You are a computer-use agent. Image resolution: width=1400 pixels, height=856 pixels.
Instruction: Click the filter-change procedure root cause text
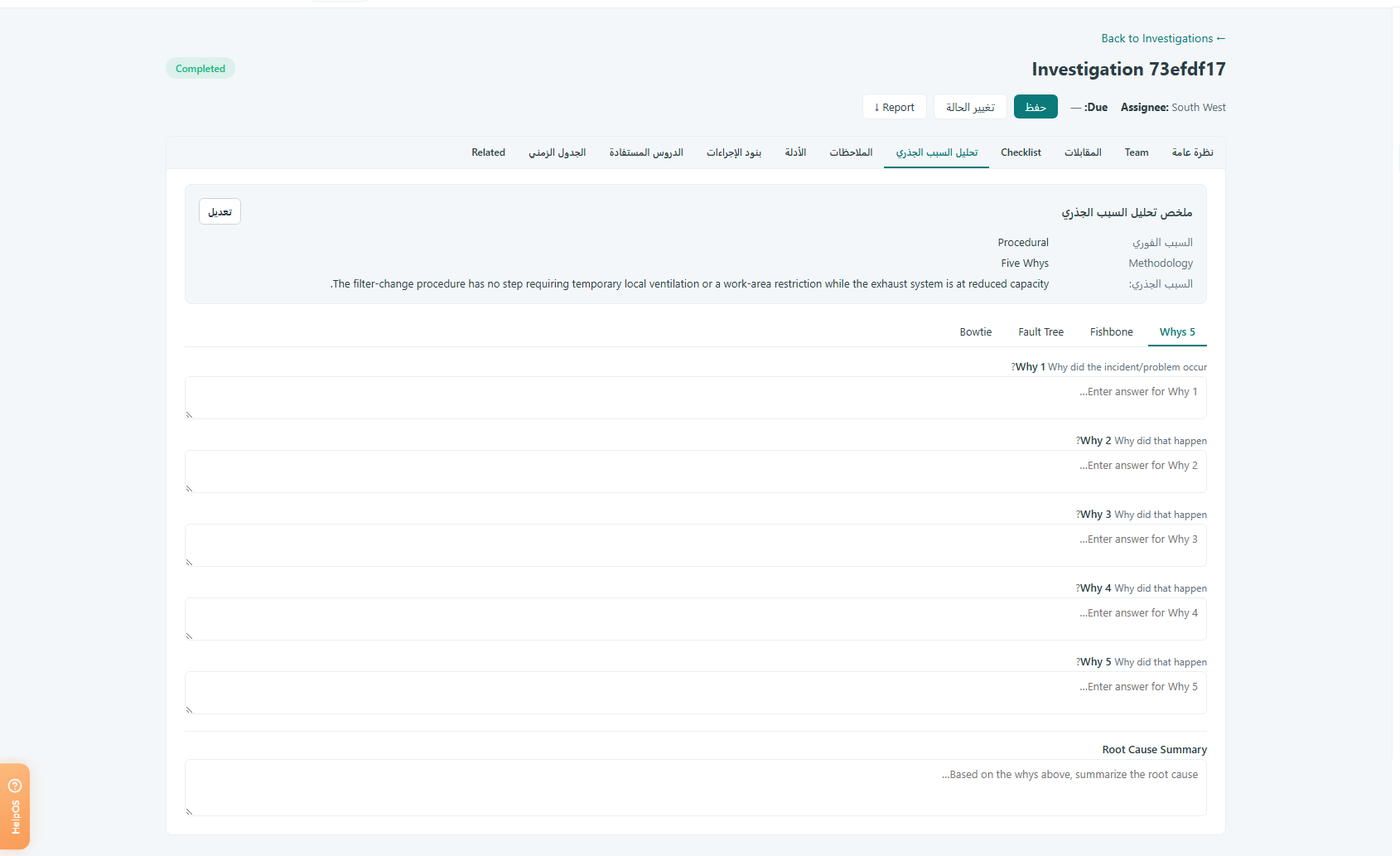pyautogui.click(x=689, y=283)
